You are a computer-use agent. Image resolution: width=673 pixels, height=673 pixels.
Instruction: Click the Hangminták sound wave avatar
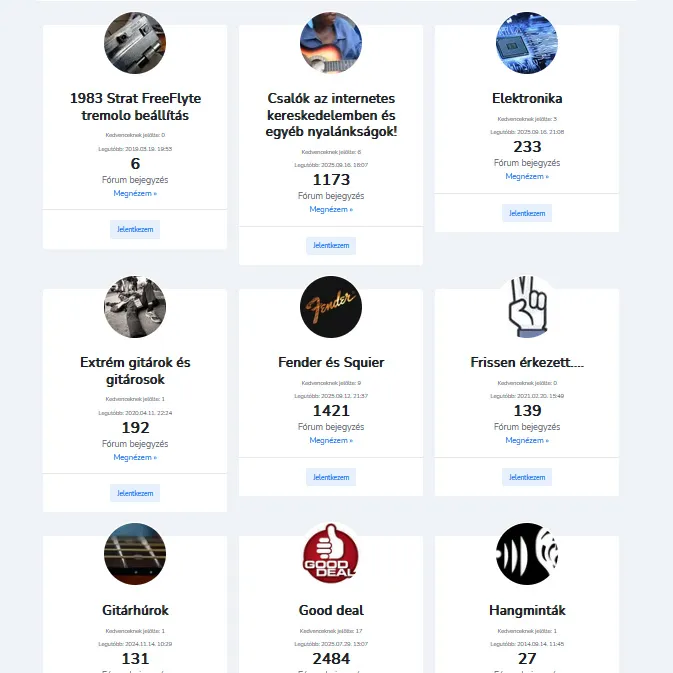527,553
